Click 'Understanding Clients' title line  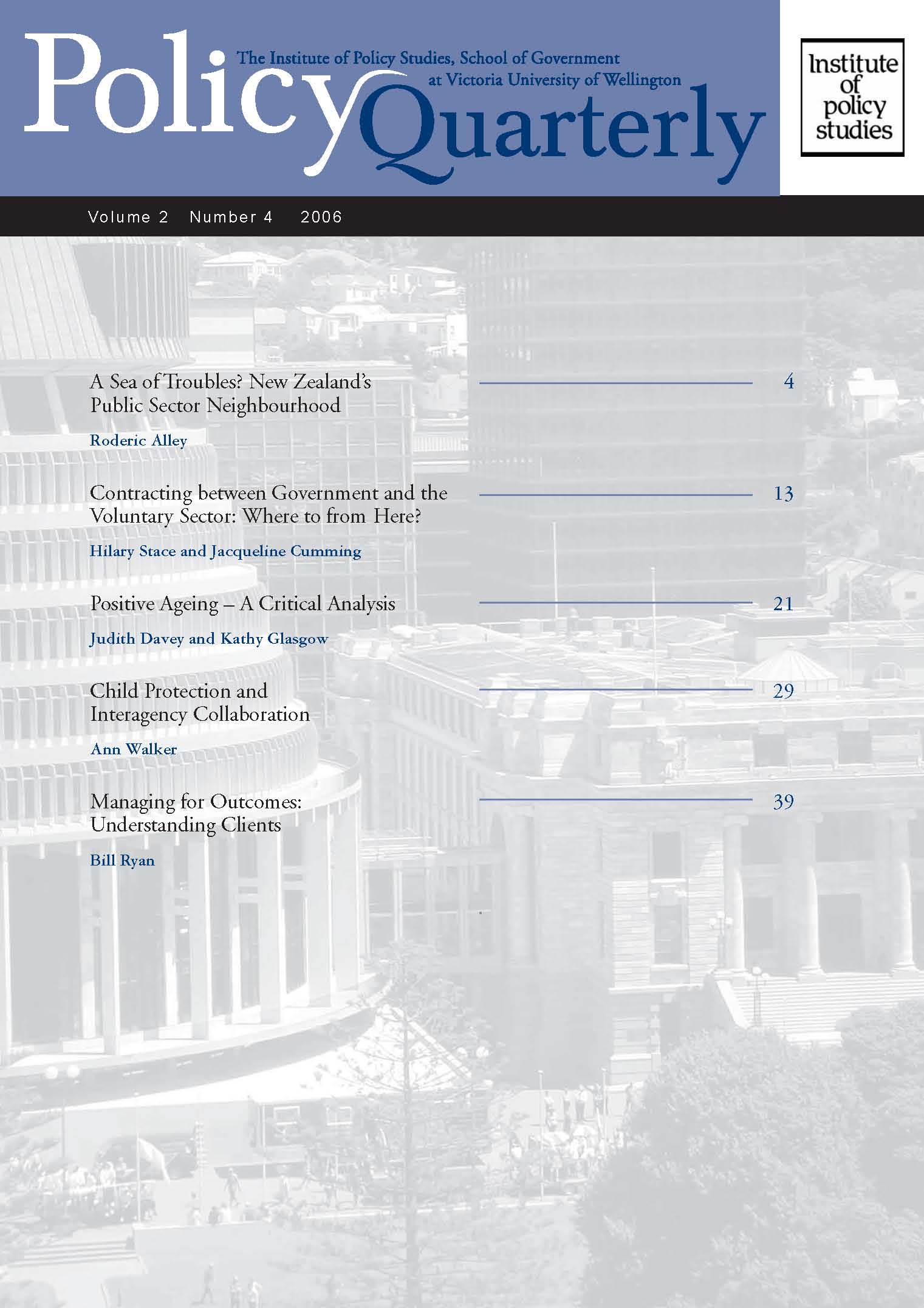(x=185, y=825)
